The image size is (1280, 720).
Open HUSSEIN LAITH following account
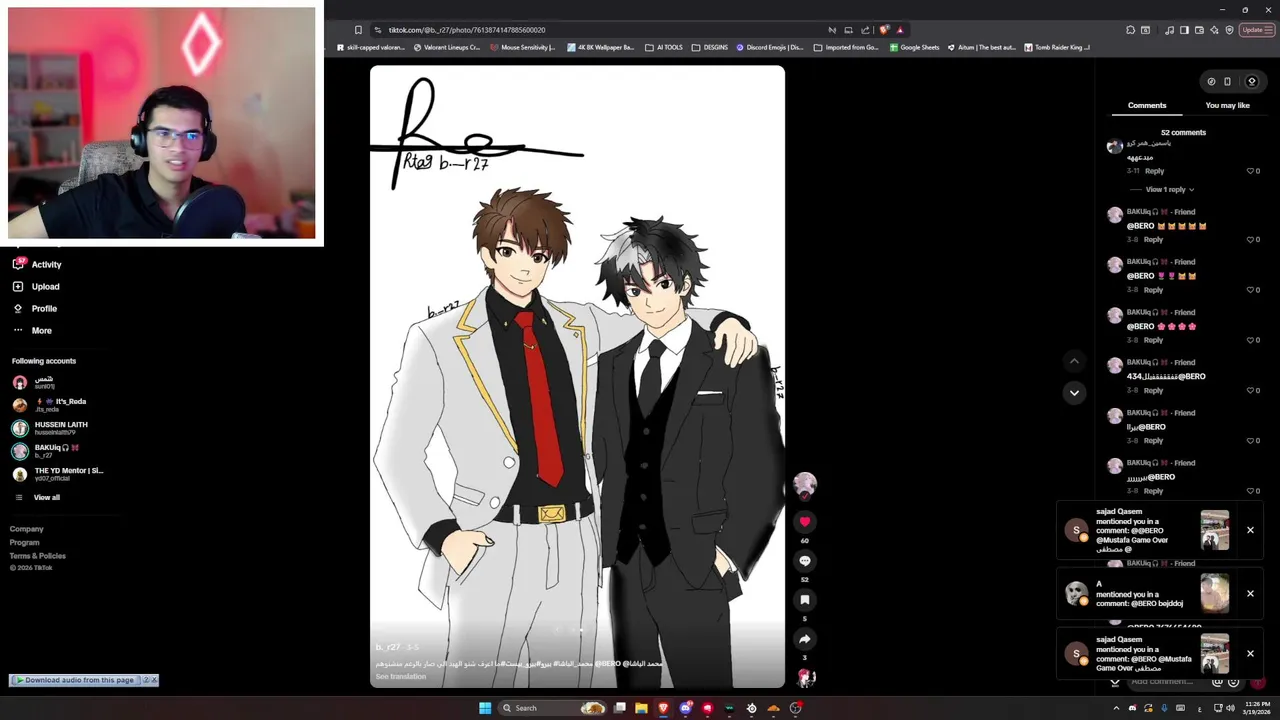click(50, 428)
